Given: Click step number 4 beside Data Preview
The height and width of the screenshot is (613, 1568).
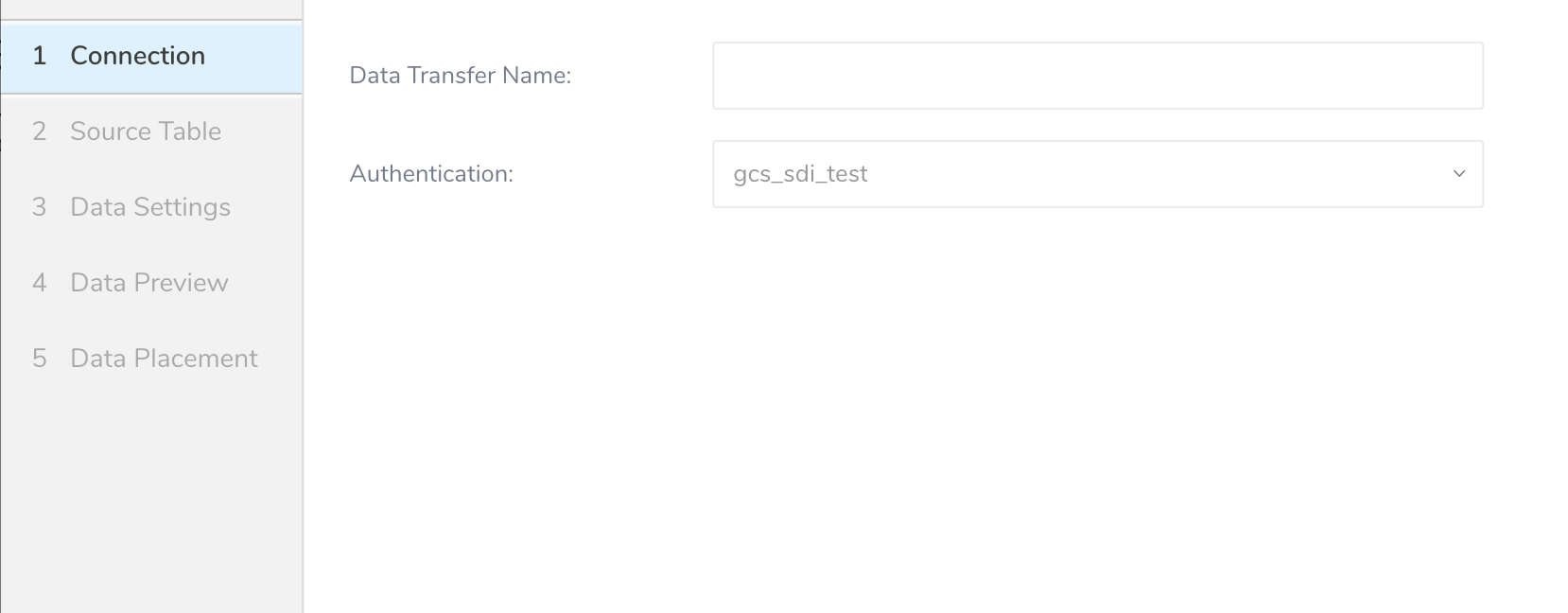Looking at the screenshot, I should pyautogui.click(x=39, y=283).
